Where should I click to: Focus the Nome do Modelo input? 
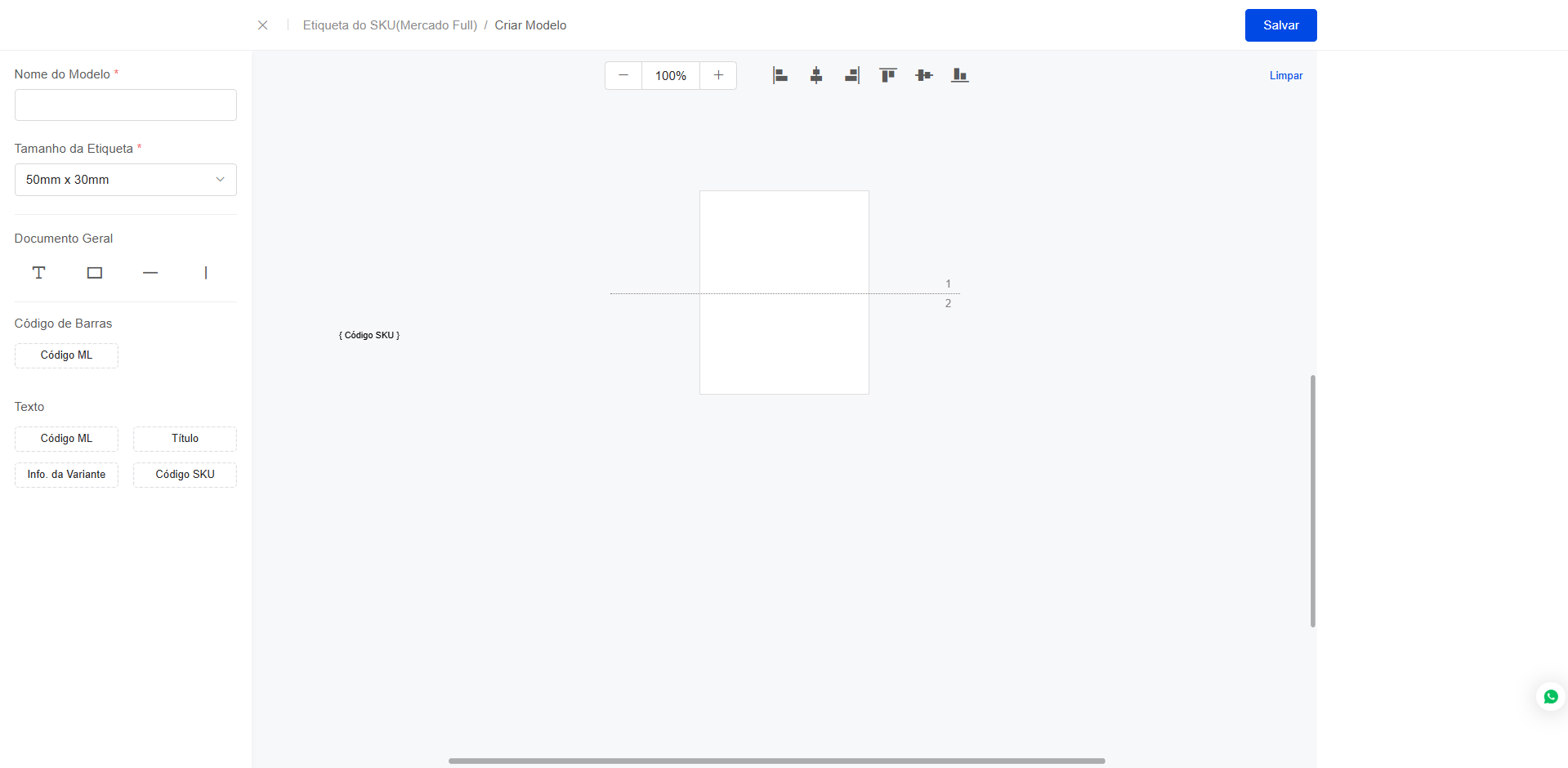[x=126, y=105]
